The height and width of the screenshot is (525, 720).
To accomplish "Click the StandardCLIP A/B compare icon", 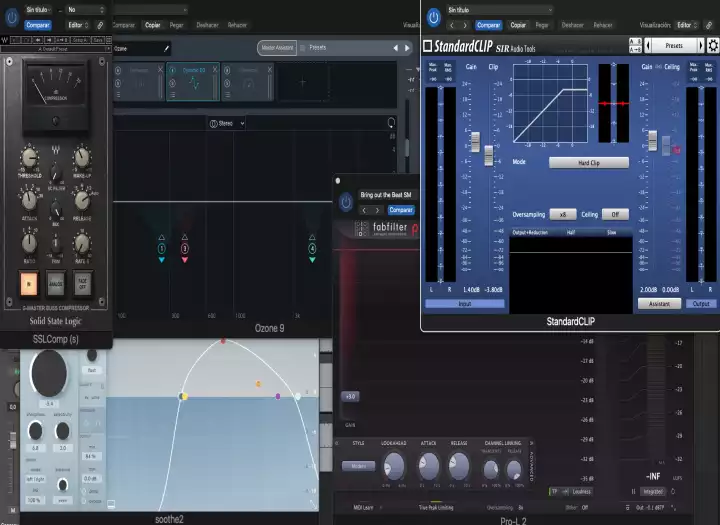I will pos(635,45).
